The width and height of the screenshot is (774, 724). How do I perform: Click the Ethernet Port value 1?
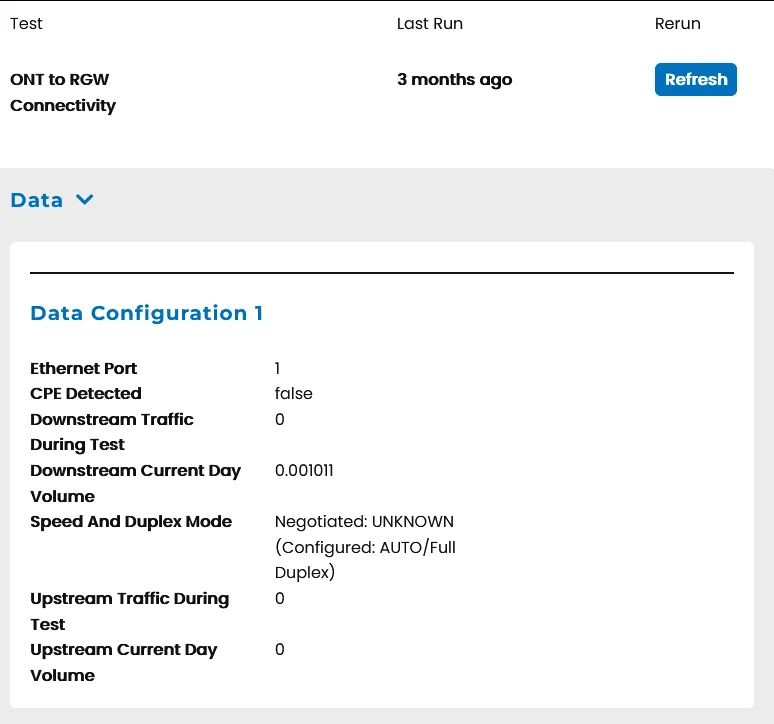pos(278,368)
